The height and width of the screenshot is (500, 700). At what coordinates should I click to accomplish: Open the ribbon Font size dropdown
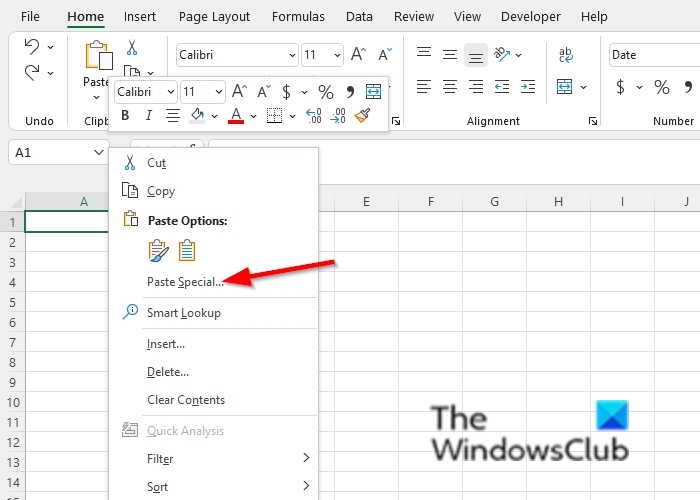click(337, 55)
